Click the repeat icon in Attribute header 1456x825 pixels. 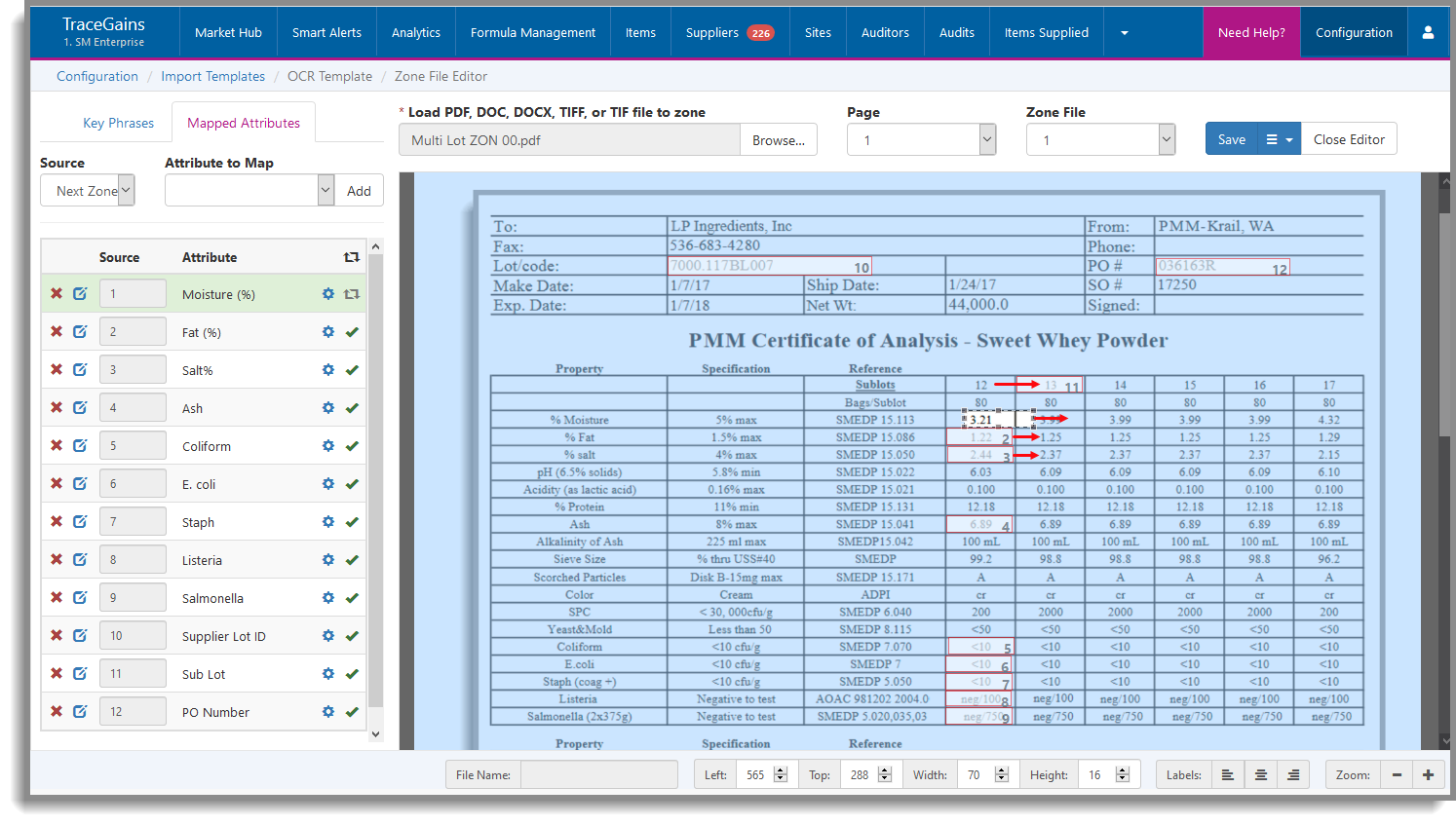pos(352,257)
